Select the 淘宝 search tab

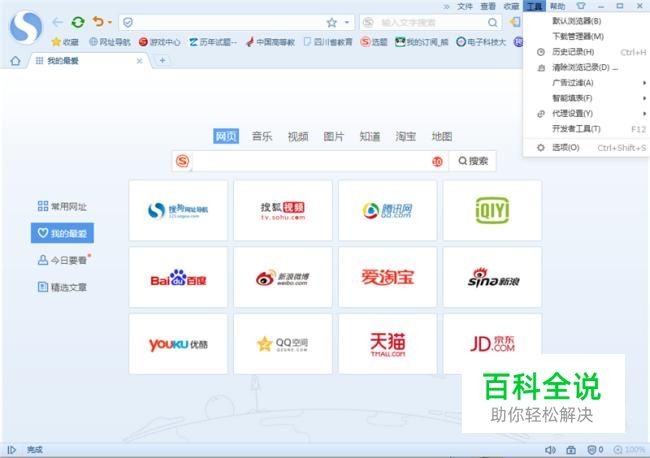point(406,136)
